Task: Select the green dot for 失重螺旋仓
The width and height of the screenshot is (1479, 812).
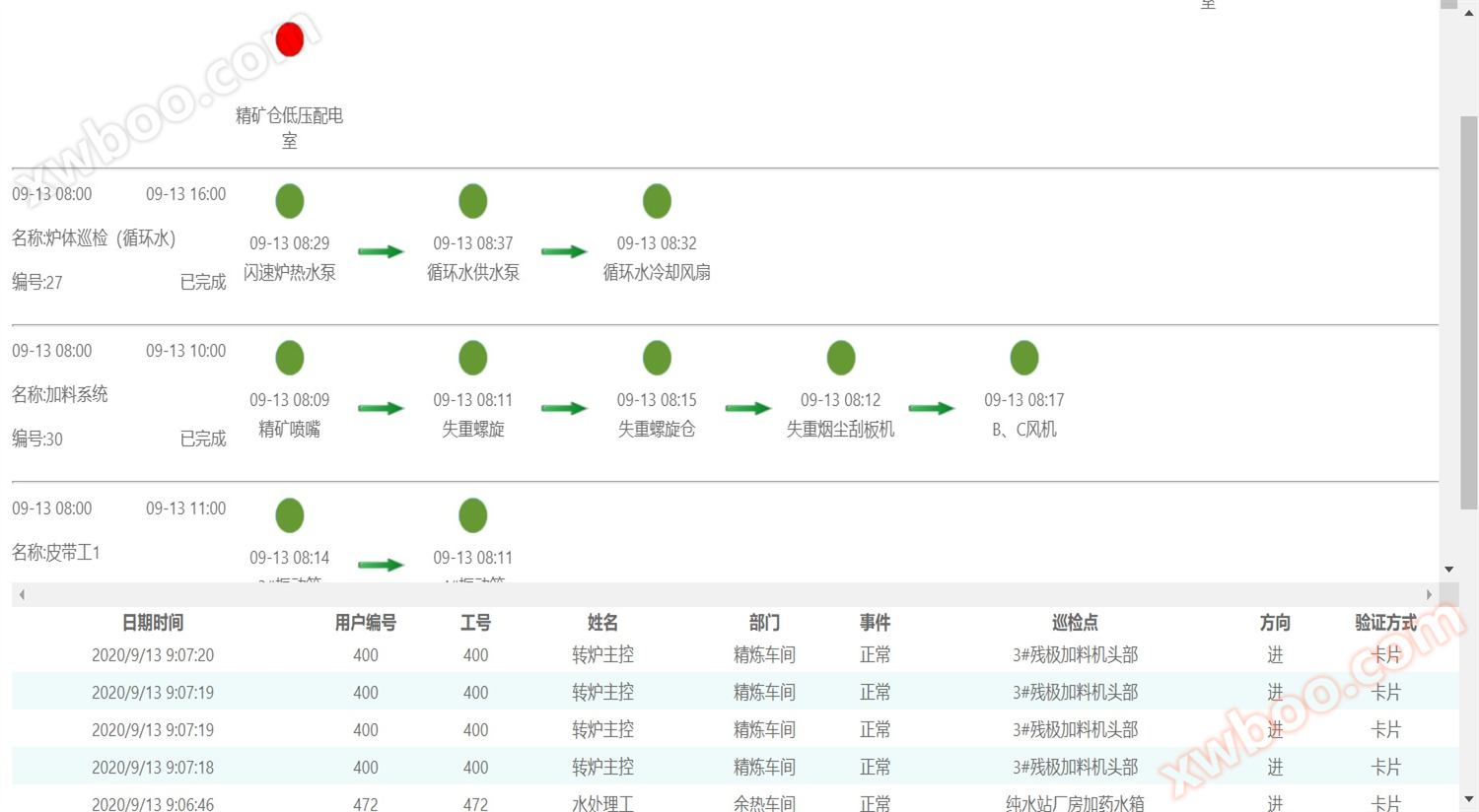Action: 657,358
